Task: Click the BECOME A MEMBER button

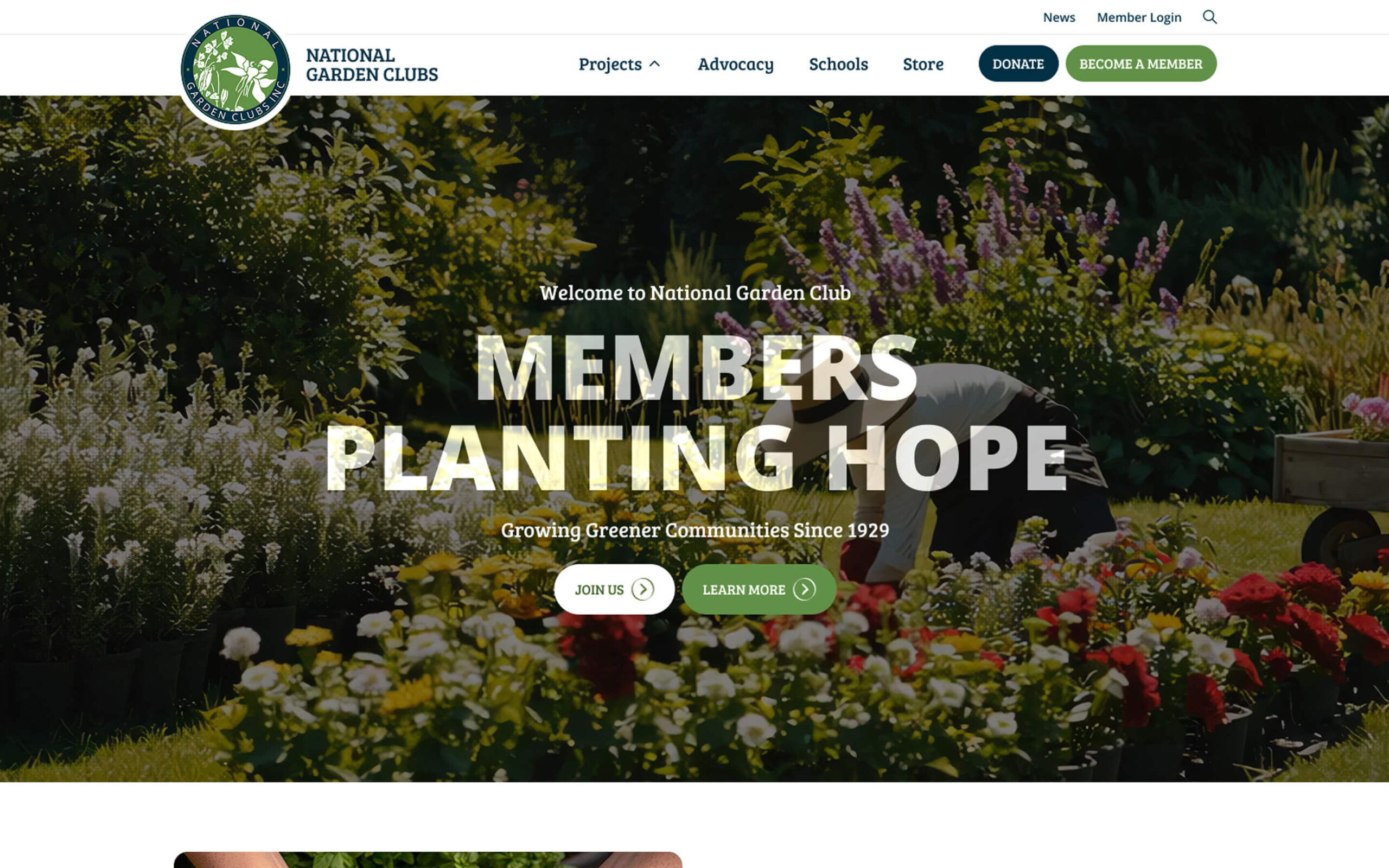Action: (x=1140, y=63)
